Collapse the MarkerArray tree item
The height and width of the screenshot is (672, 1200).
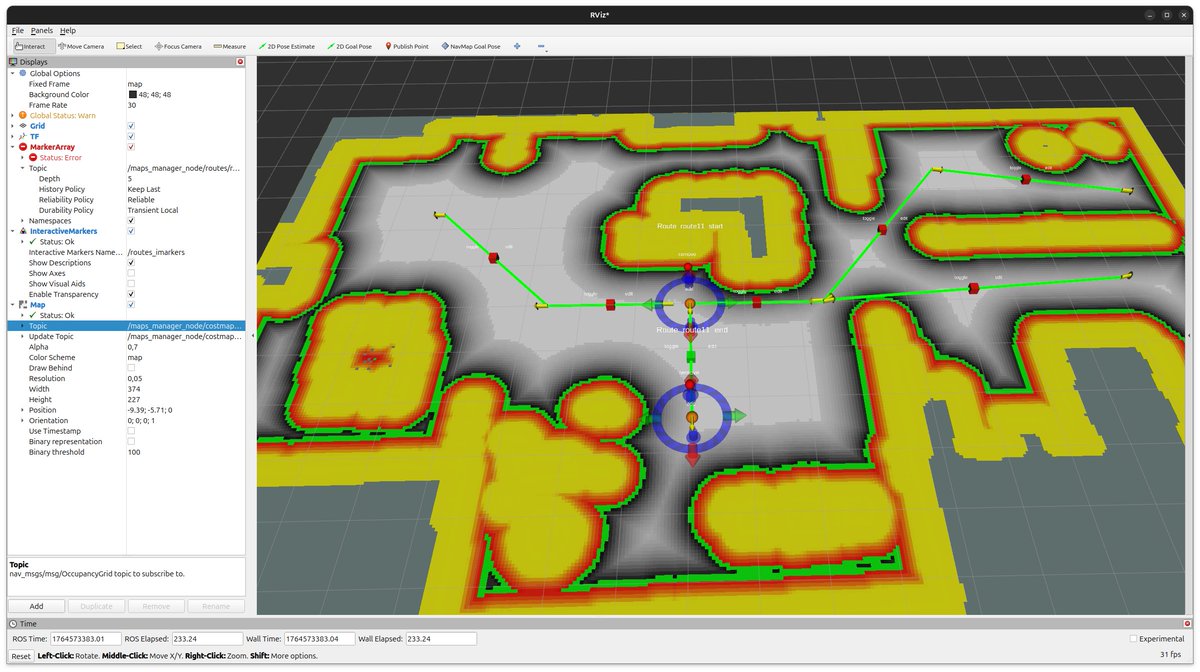click(x=13, y=146)
